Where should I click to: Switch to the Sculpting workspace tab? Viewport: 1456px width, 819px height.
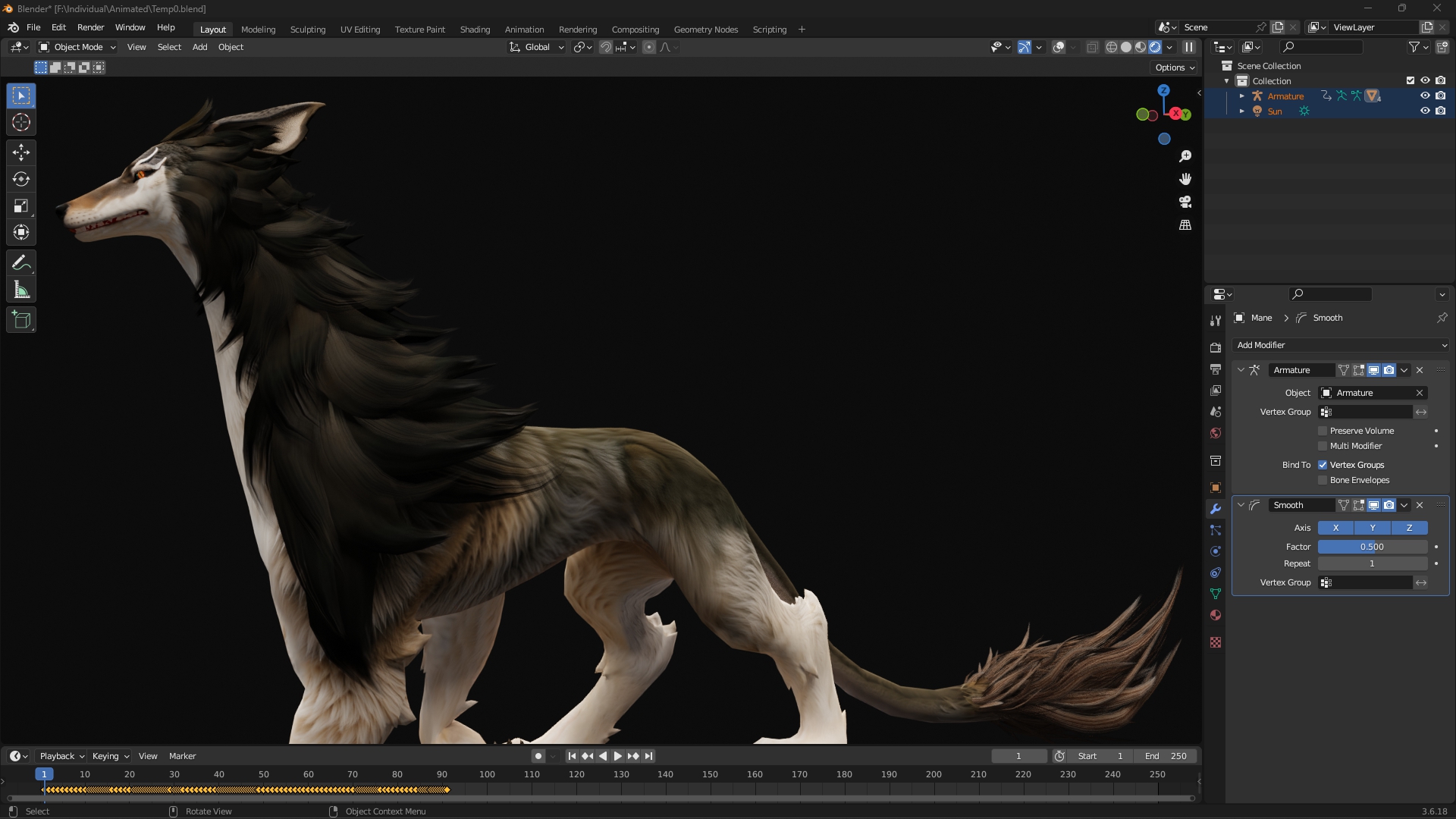click(x=307, y=30)
